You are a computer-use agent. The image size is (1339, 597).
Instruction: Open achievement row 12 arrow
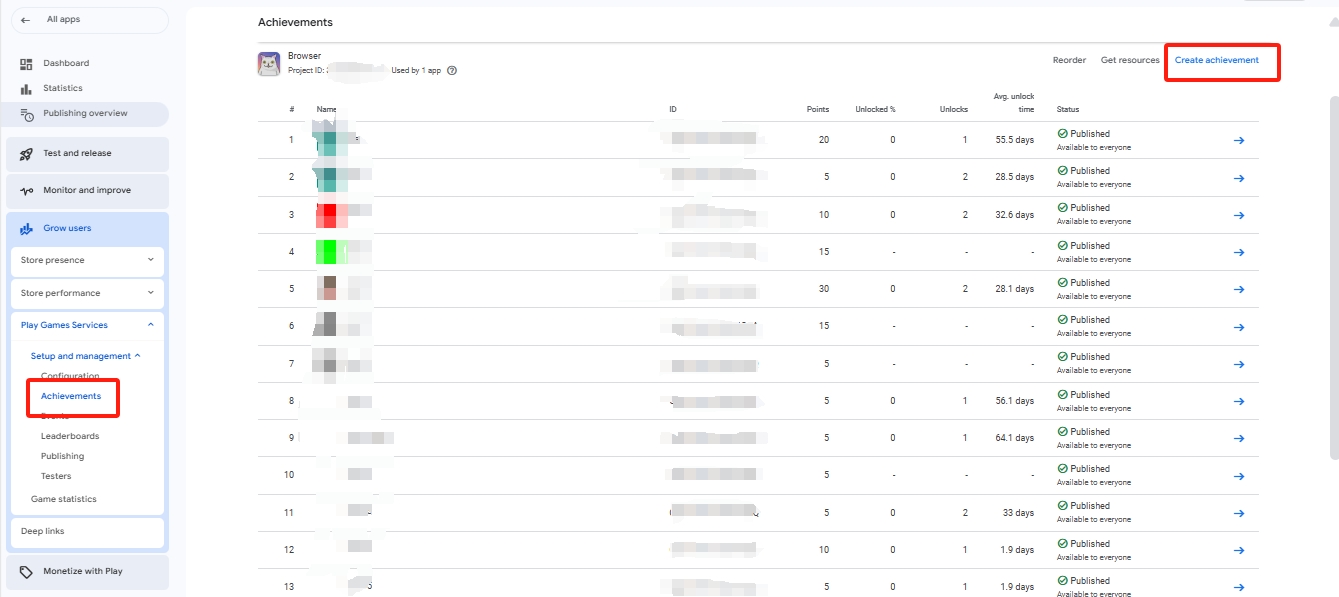point(1239,550)
